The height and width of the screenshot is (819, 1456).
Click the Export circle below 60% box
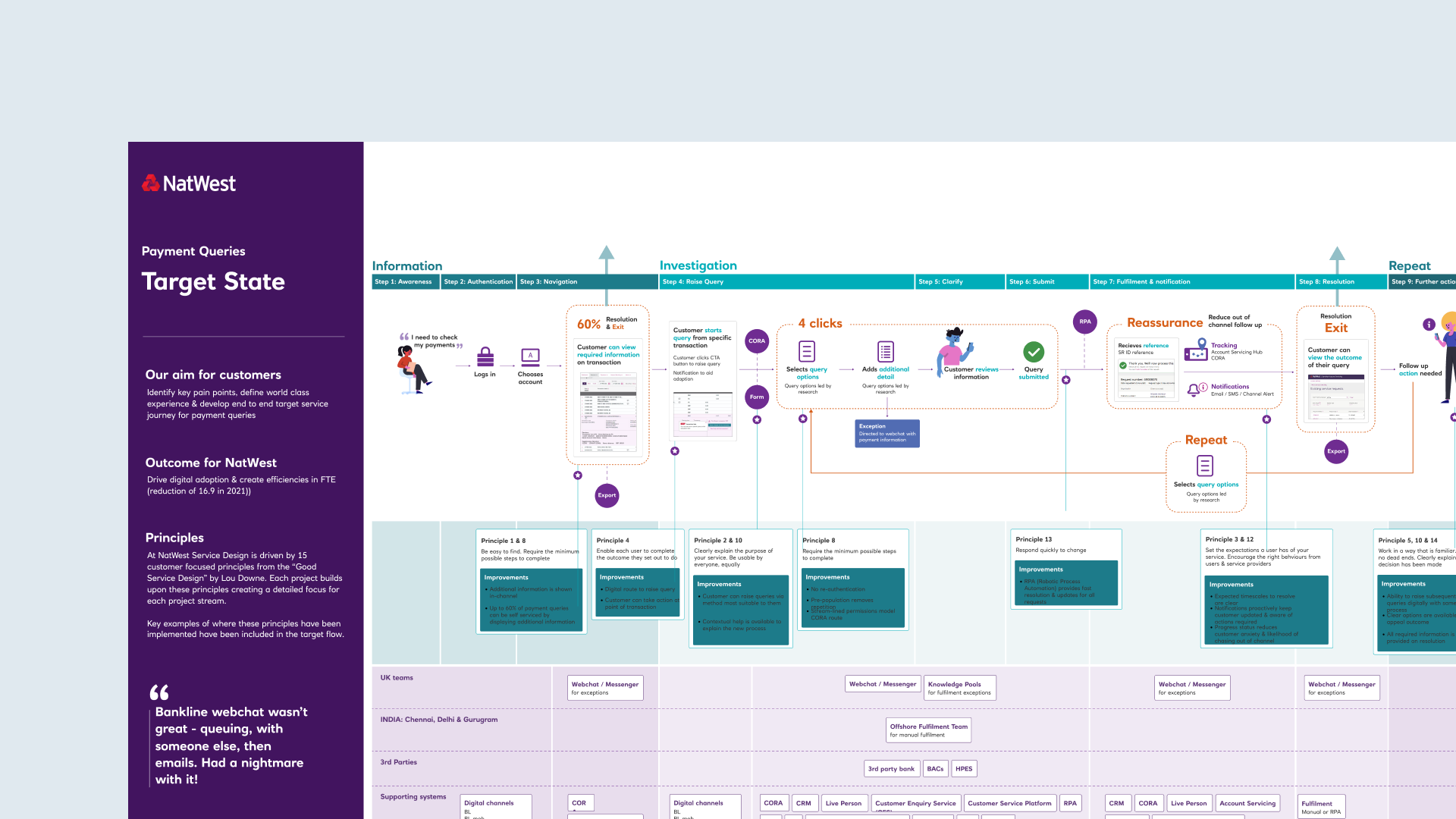coord(607,495)
